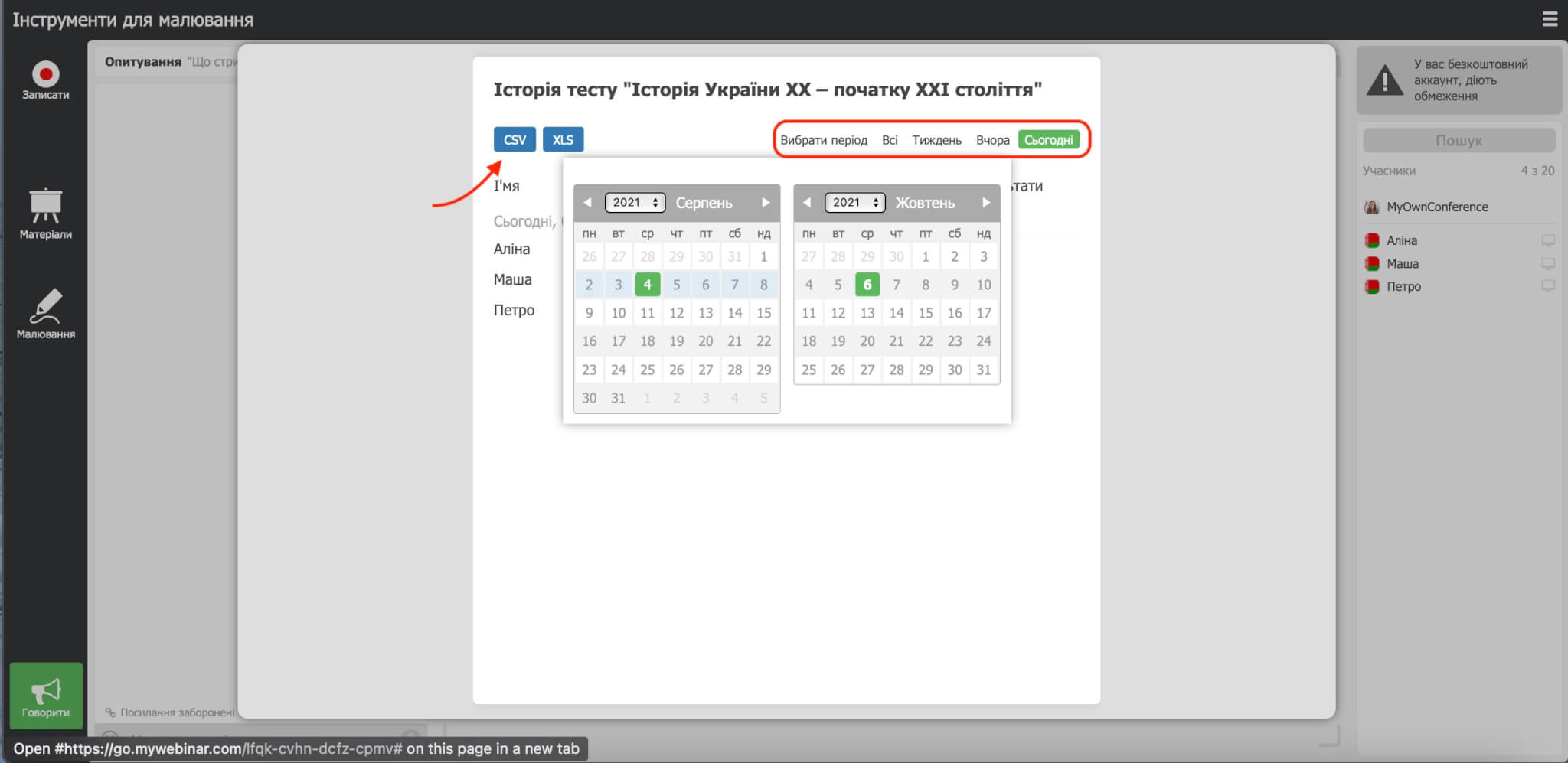Click the warning triangle free account icon
The width and height of the screenshot is (1568, 763).
coord(1384,80)
